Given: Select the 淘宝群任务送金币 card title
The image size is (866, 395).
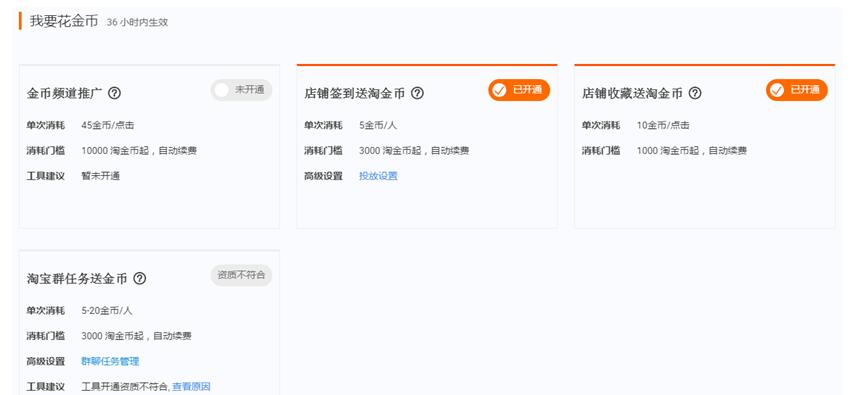Looking at the screenshot, I should point(77,278).
